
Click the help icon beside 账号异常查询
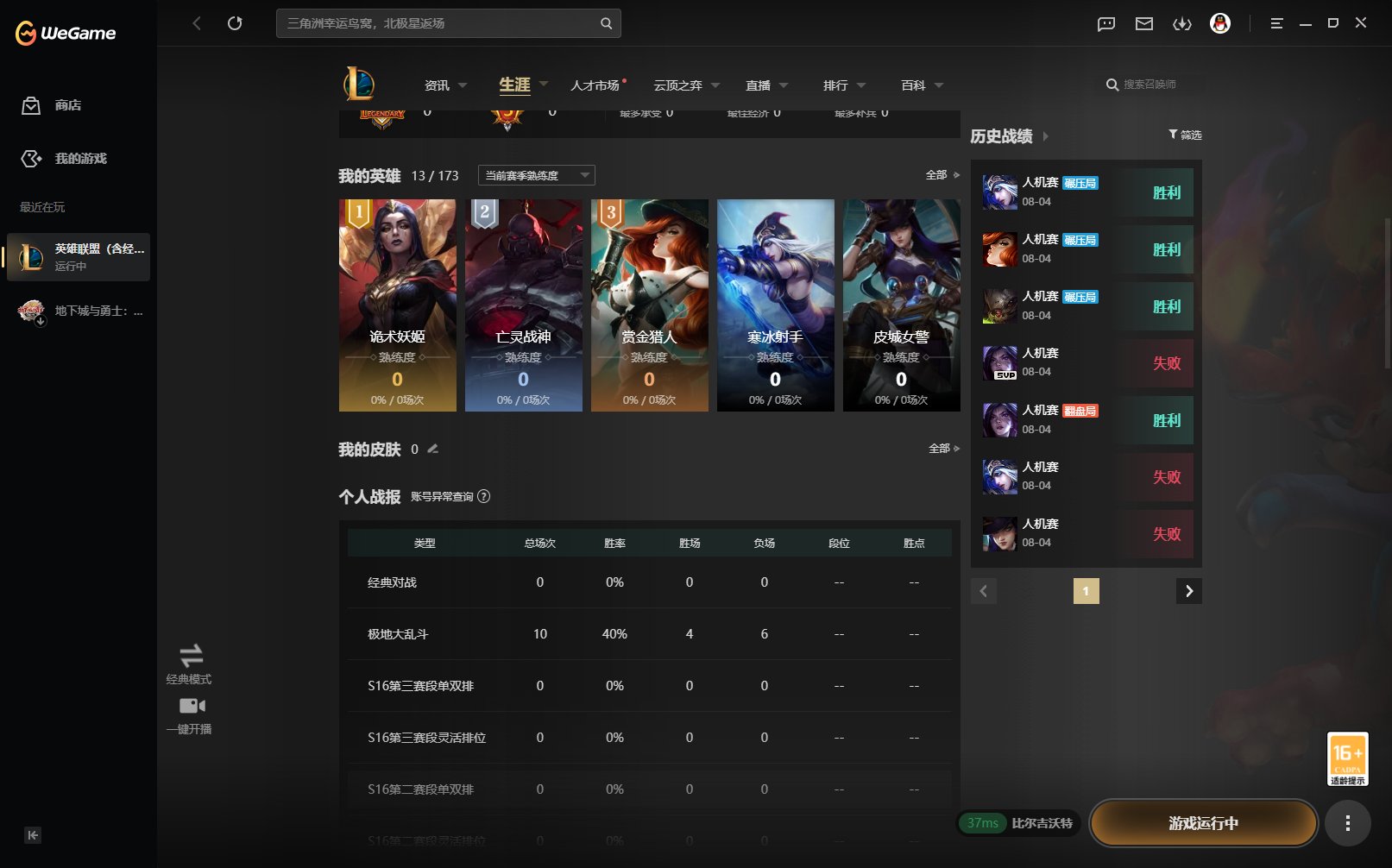tap(484, 496)
